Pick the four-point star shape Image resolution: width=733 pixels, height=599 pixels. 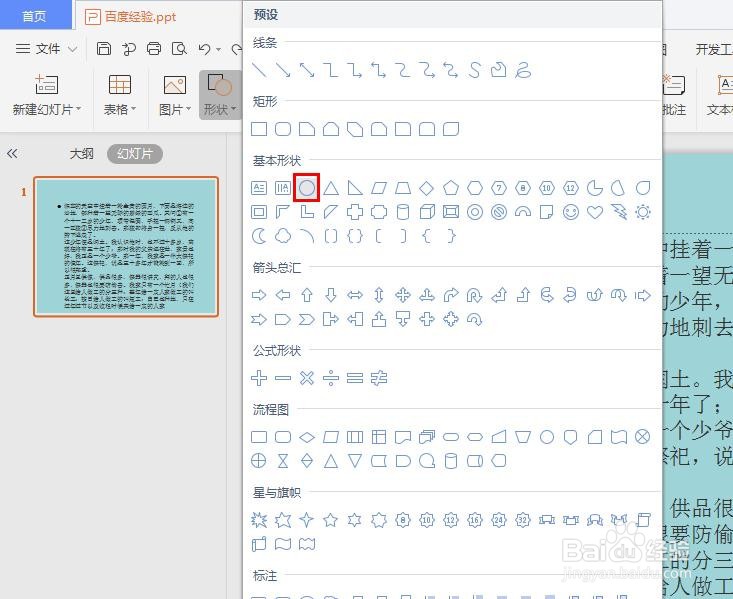[x=307, y=520]
